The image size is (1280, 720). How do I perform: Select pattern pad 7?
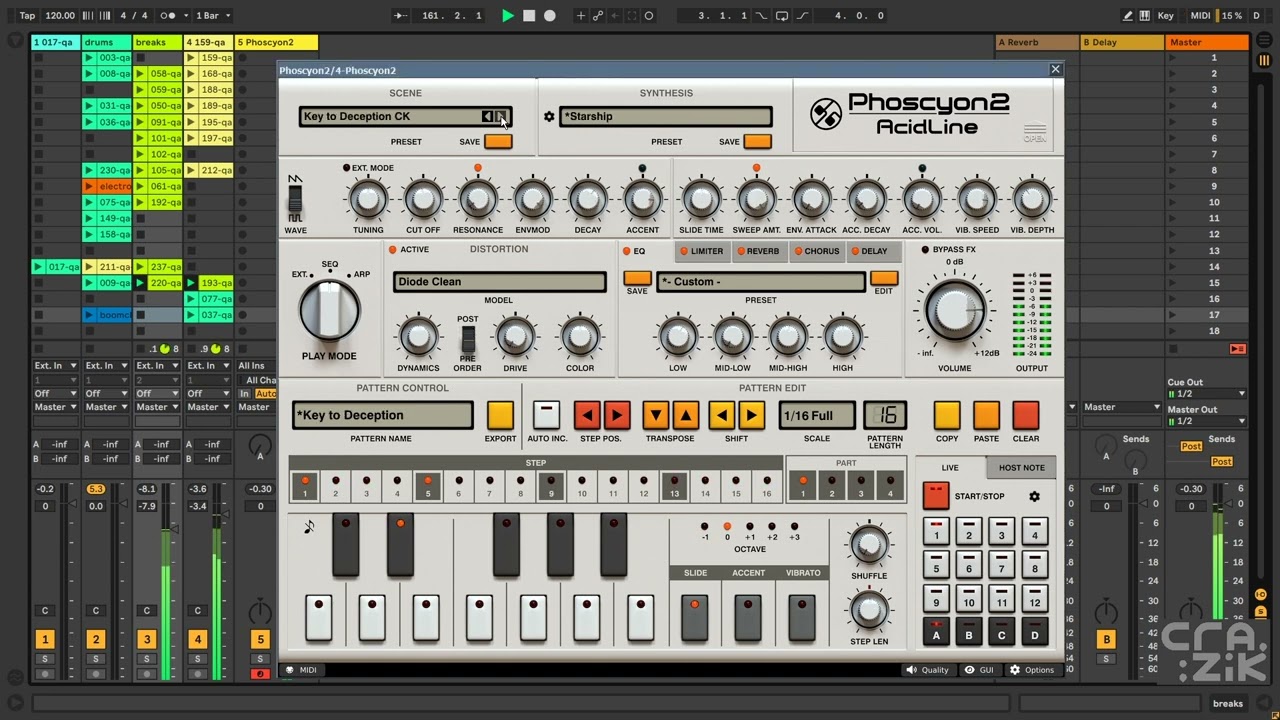[1001, 565]
